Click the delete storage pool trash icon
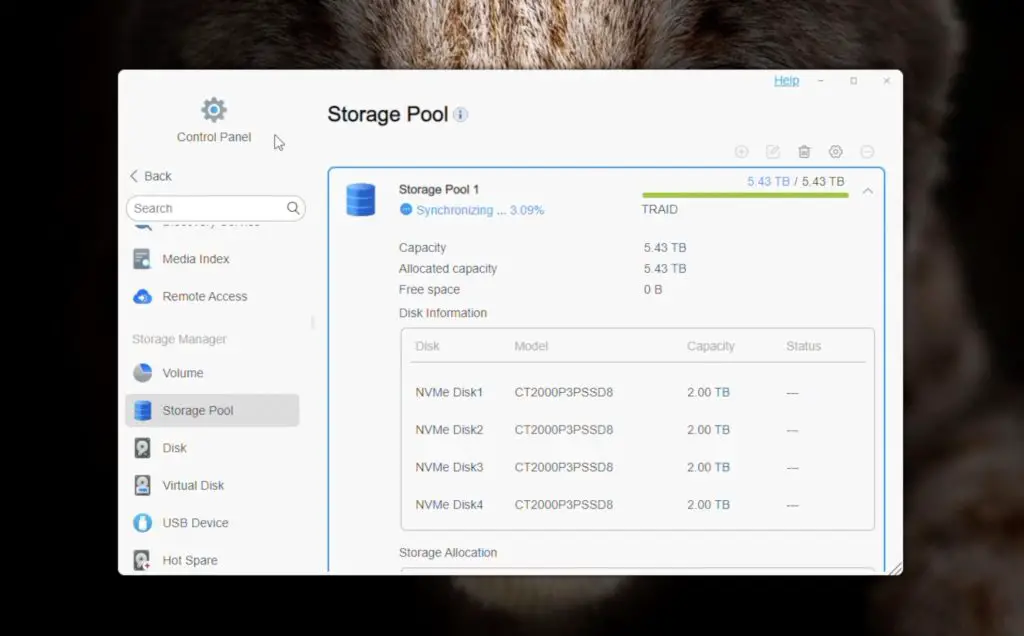Screen dimensions: 1024x636 804,152
